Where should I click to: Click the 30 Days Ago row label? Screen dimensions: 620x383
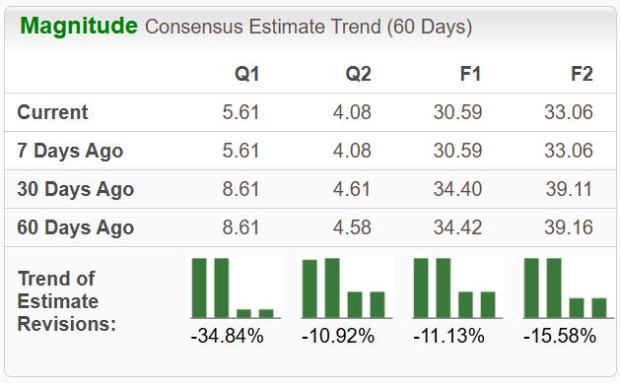coord(76,190)
